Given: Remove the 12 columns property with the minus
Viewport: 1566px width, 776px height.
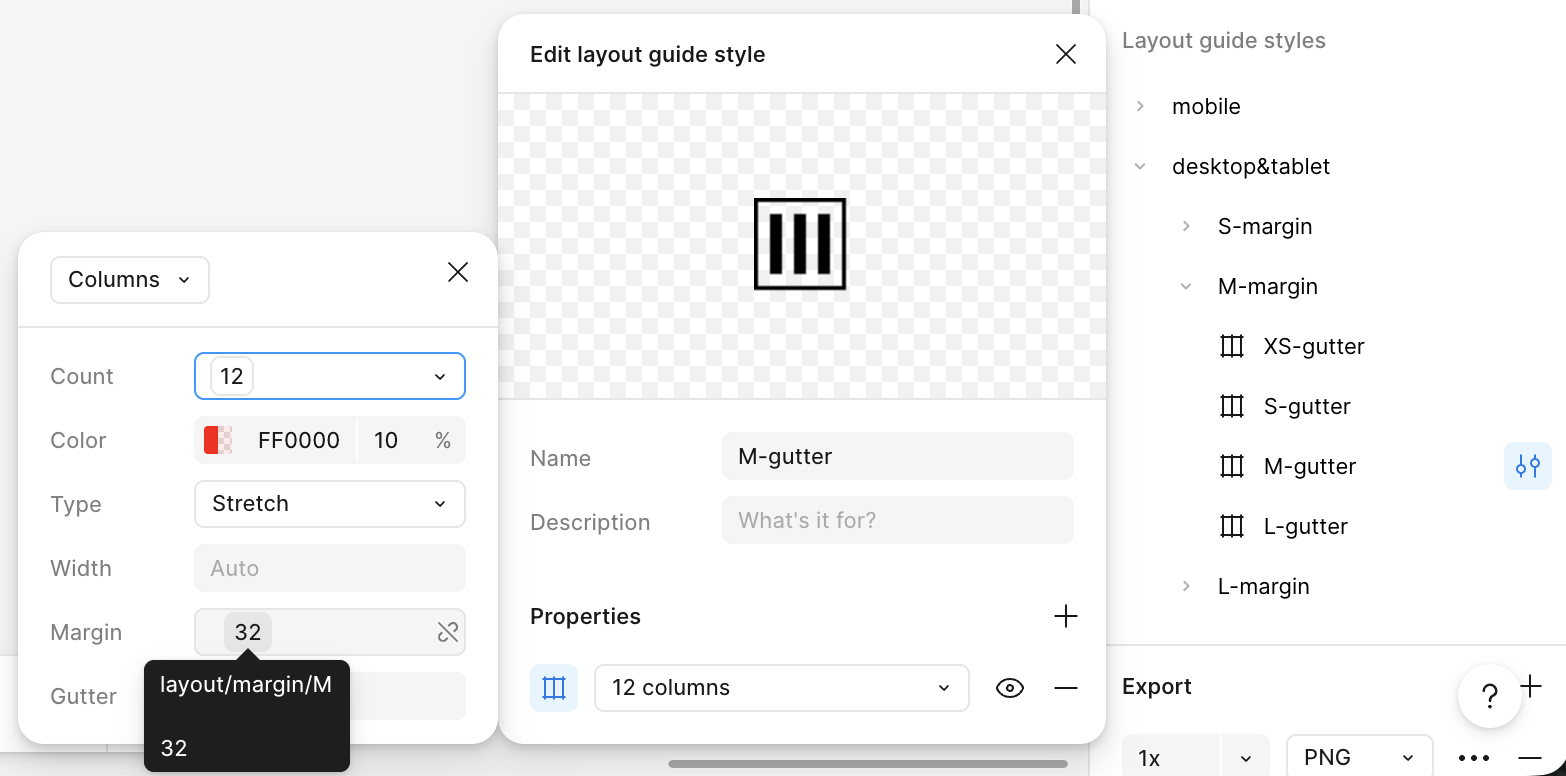Looking at the screenshot, I should [x=1065, y=687].
